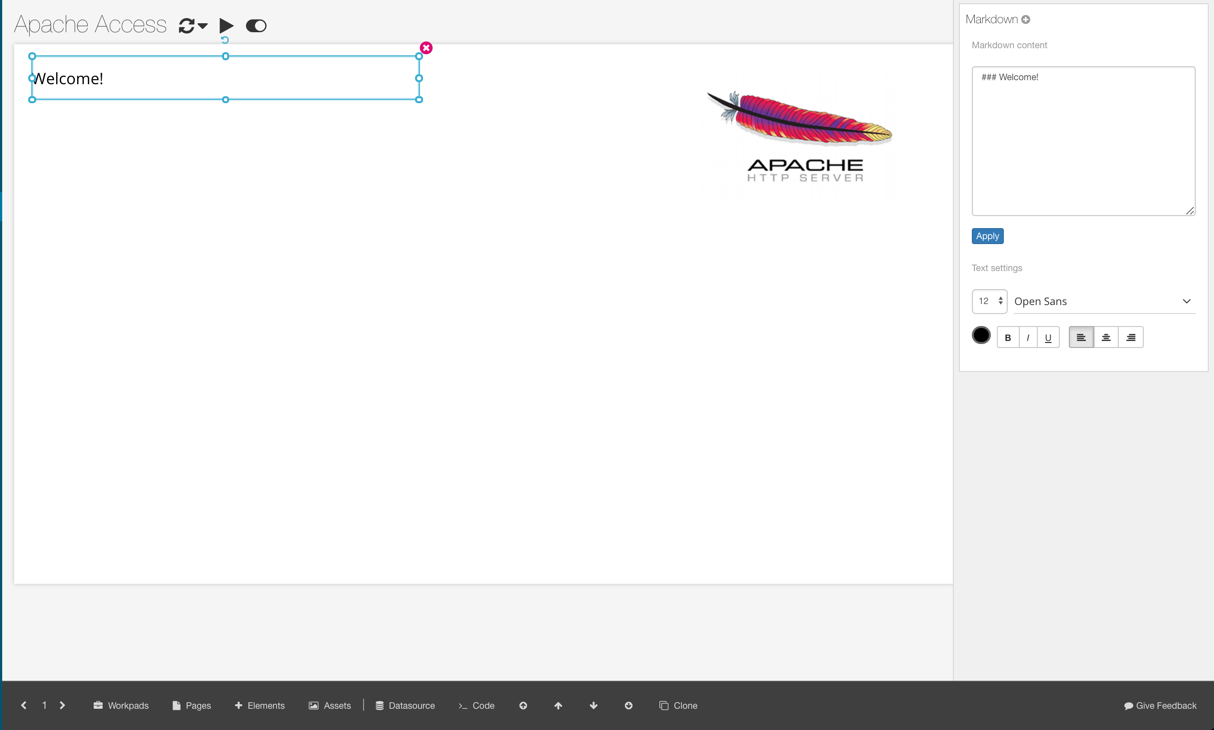Clone the selected element
Screen dimensions: 1214x730
pos(678,706)
